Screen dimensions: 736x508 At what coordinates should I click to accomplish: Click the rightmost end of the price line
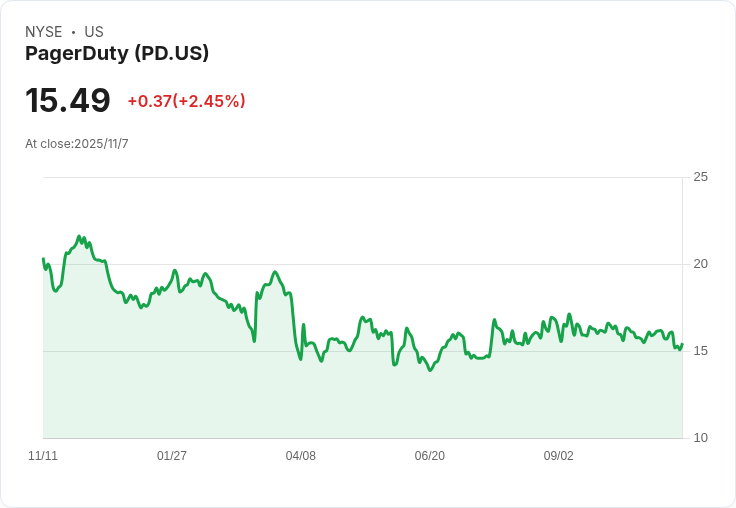point(681,344)
